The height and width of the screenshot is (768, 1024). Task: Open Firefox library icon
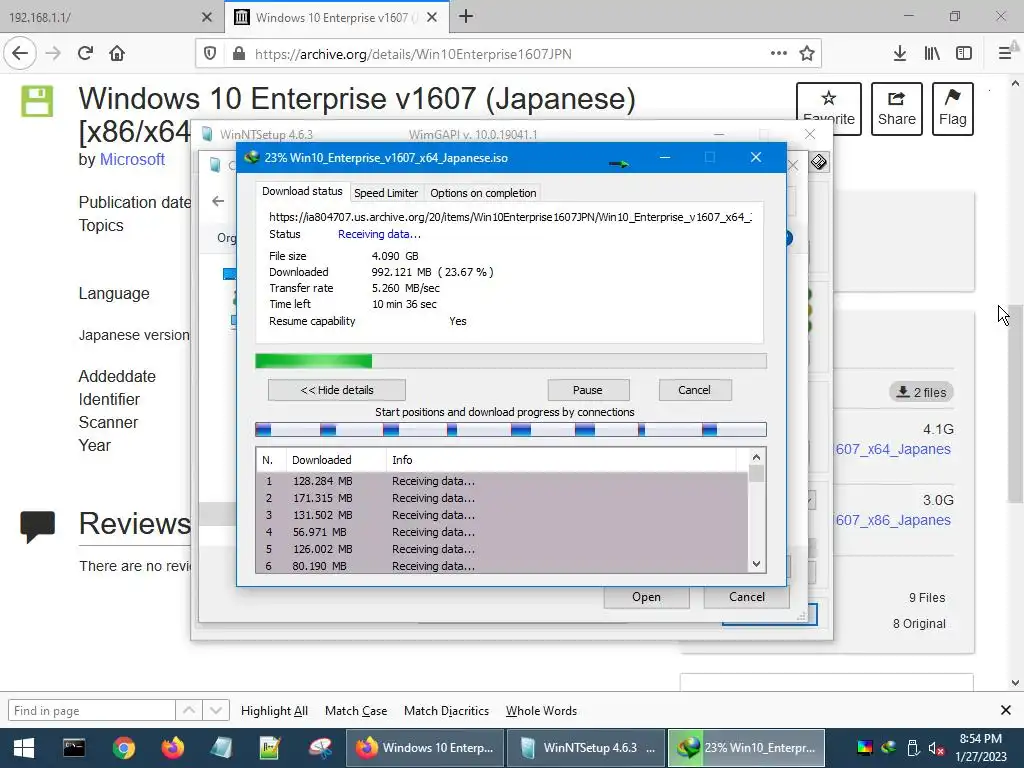[x=932, y=54]
